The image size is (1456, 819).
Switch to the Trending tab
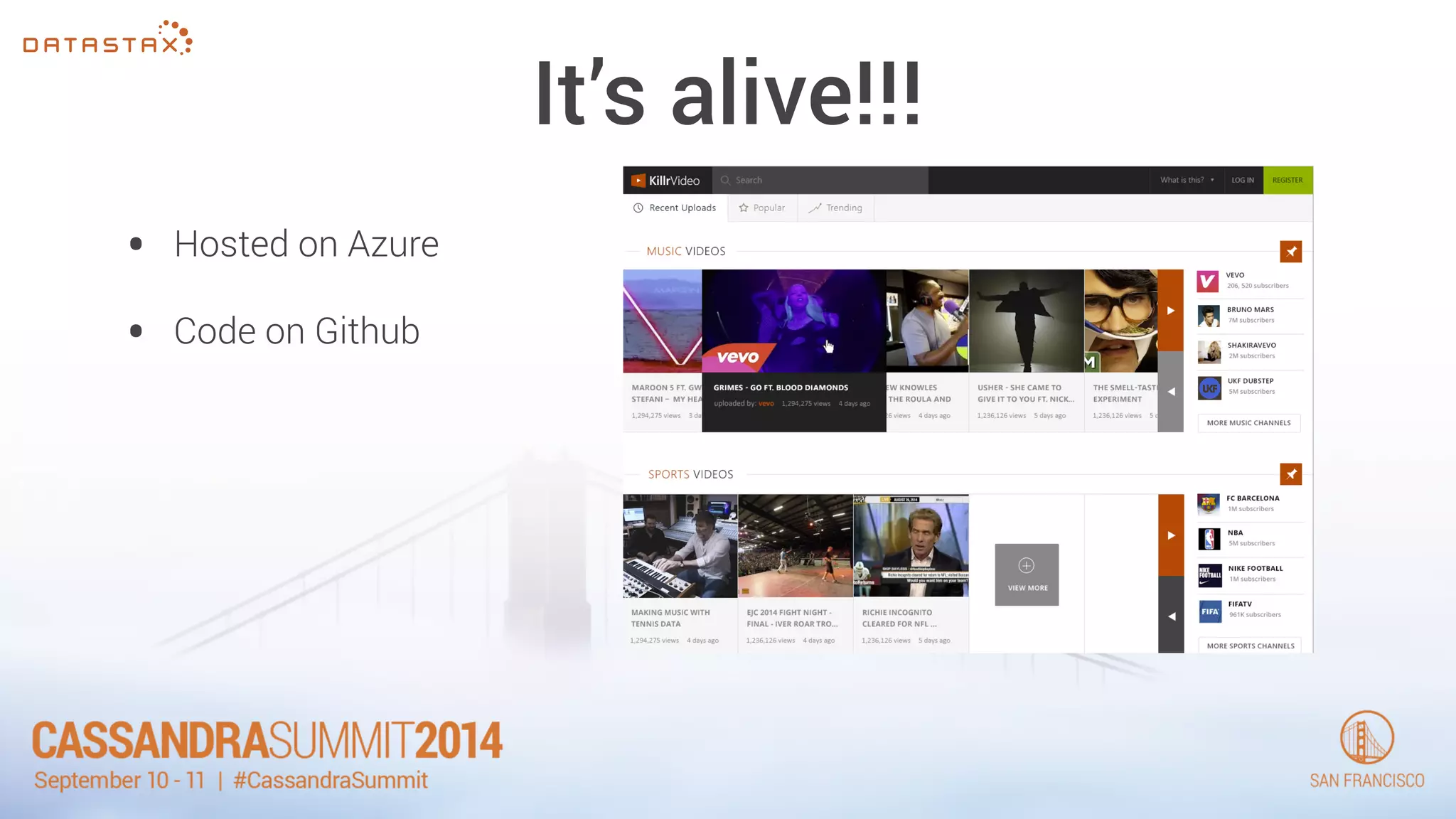point(835,208)
